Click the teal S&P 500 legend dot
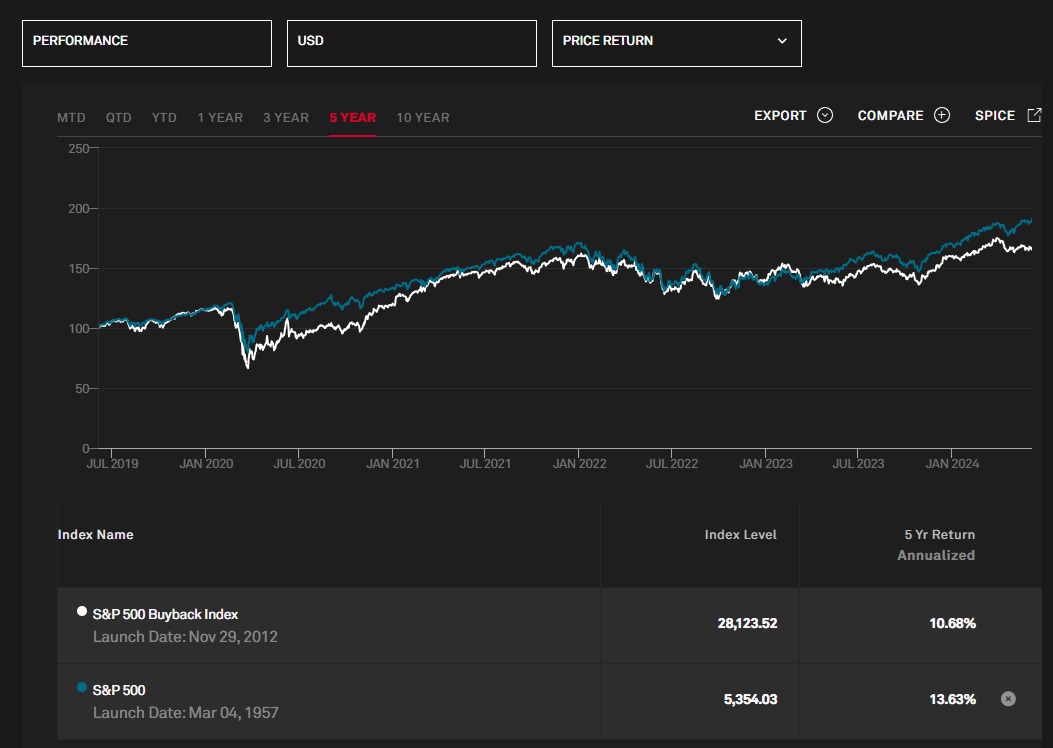Viewport: 1053px width, 748px height. pyautogui.click(x=80, y=688)
